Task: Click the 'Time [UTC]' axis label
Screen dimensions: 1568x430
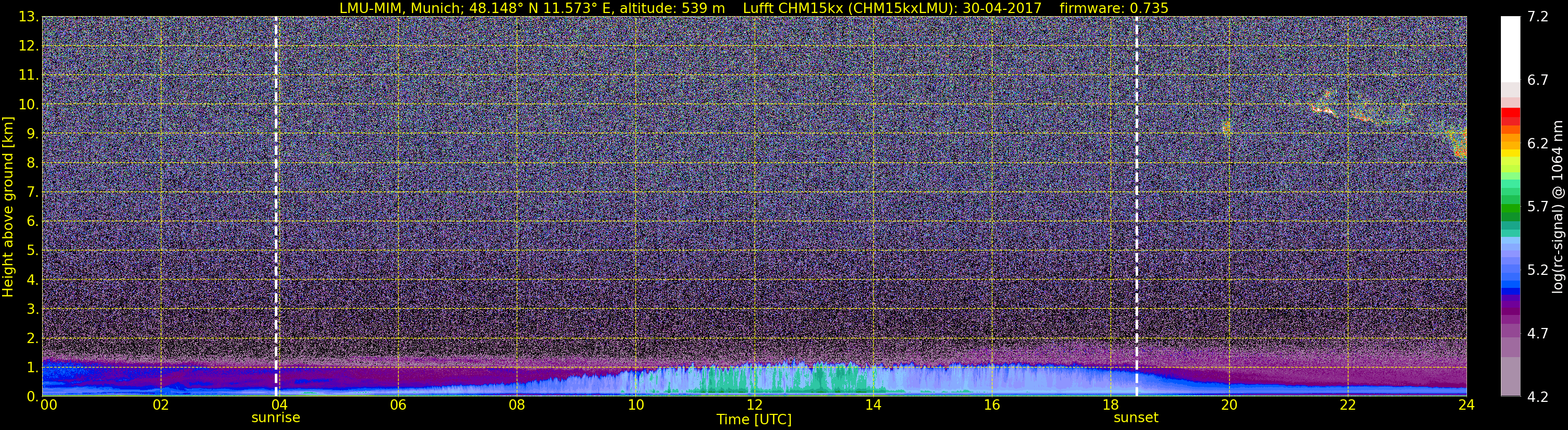Action: coord(754,420)
